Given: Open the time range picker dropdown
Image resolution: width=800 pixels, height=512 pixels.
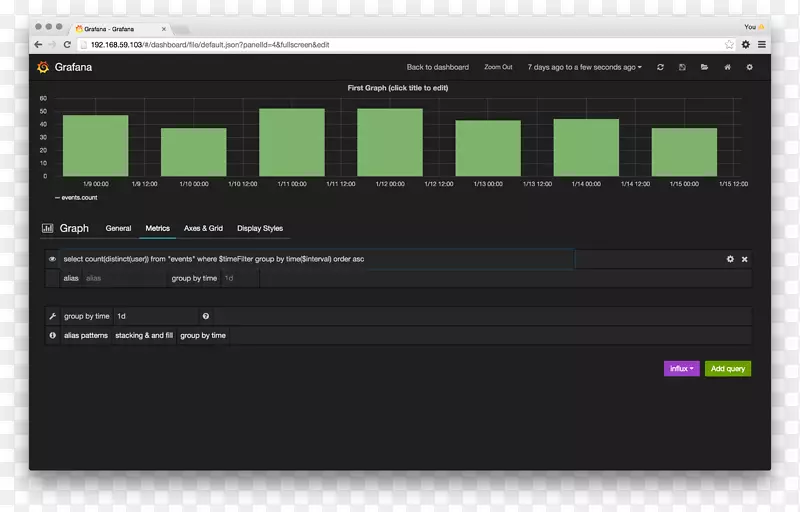Looking at the screenshot, I should pos(584,67).
